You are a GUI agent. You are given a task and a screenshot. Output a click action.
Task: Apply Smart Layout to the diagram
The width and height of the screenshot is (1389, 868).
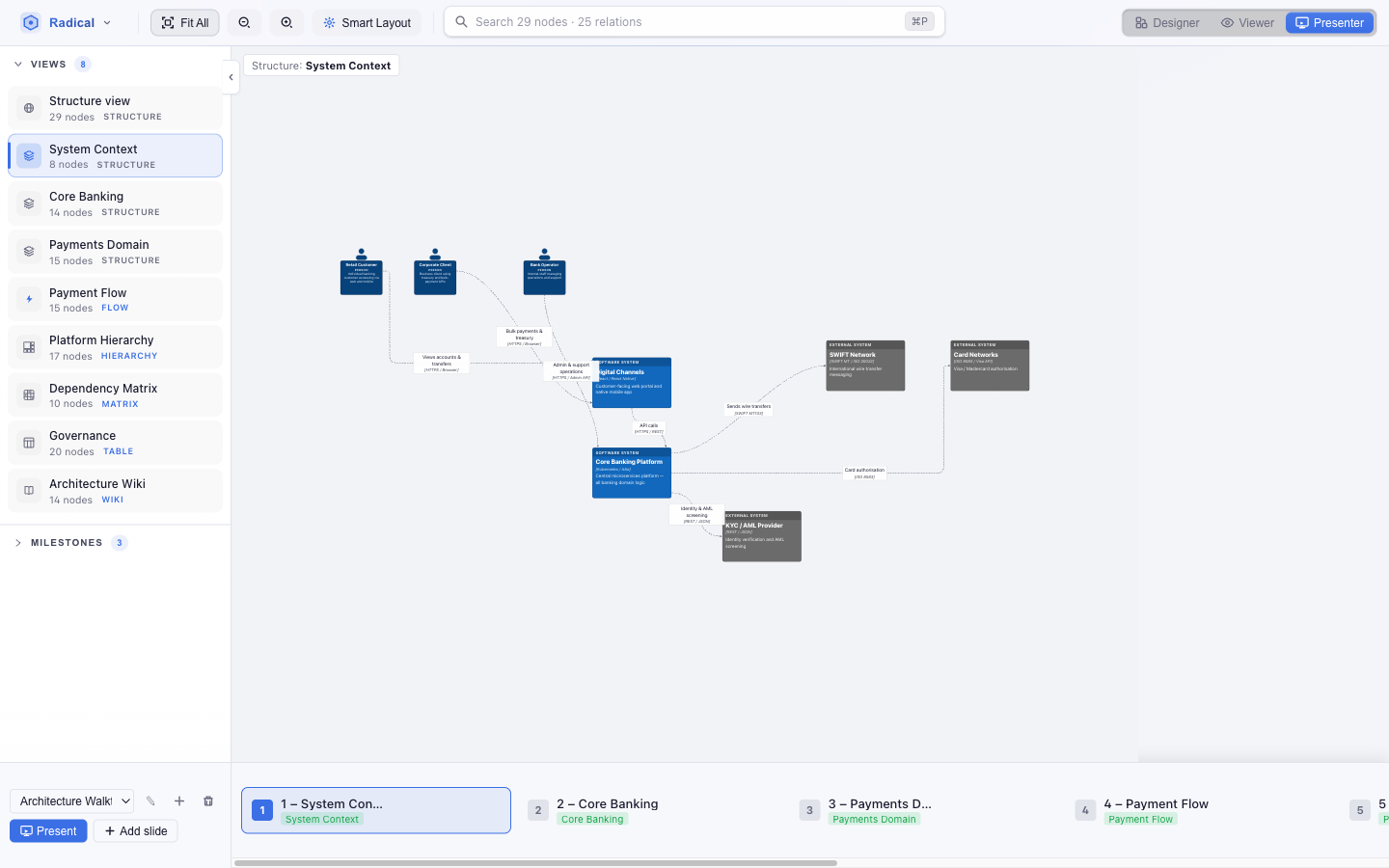click(x=367, y=22)
